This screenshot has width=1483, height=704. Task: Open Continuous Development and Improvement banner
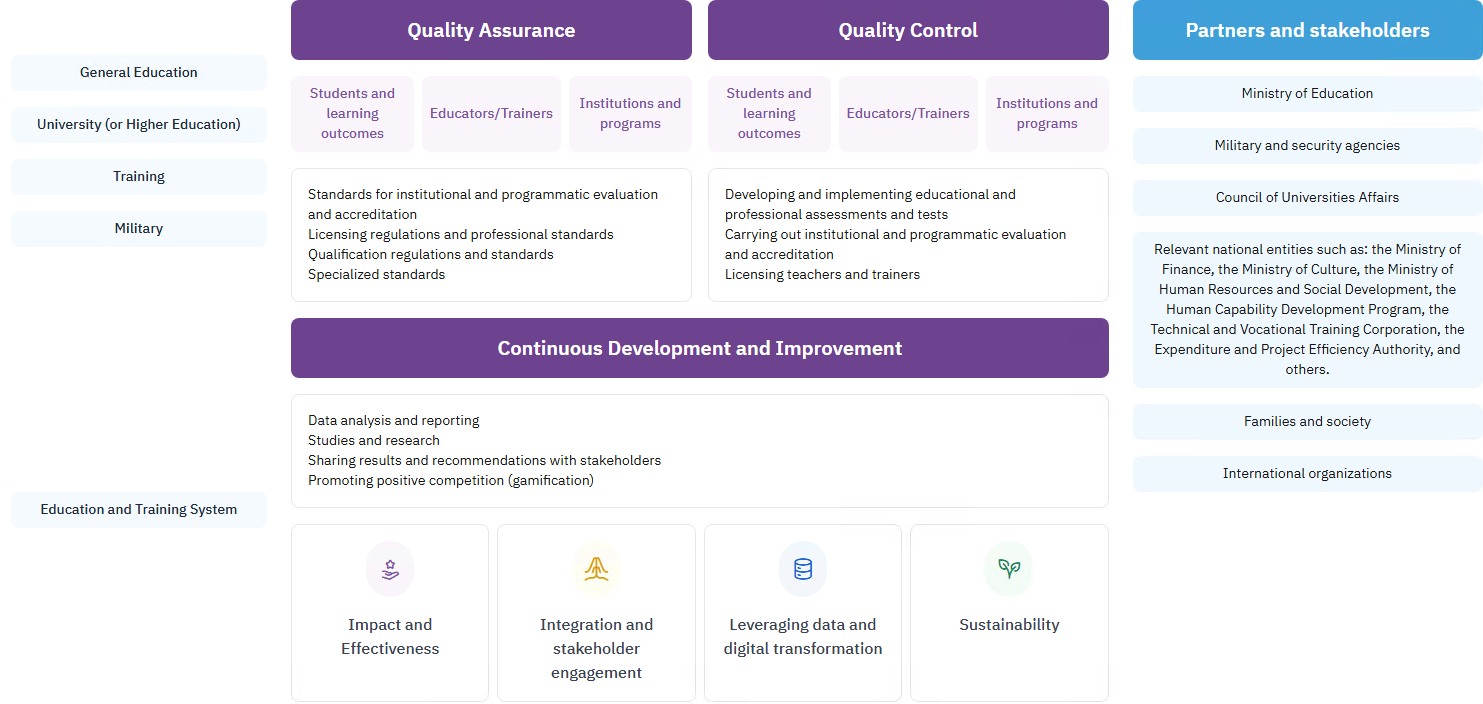tap(699, 348)
